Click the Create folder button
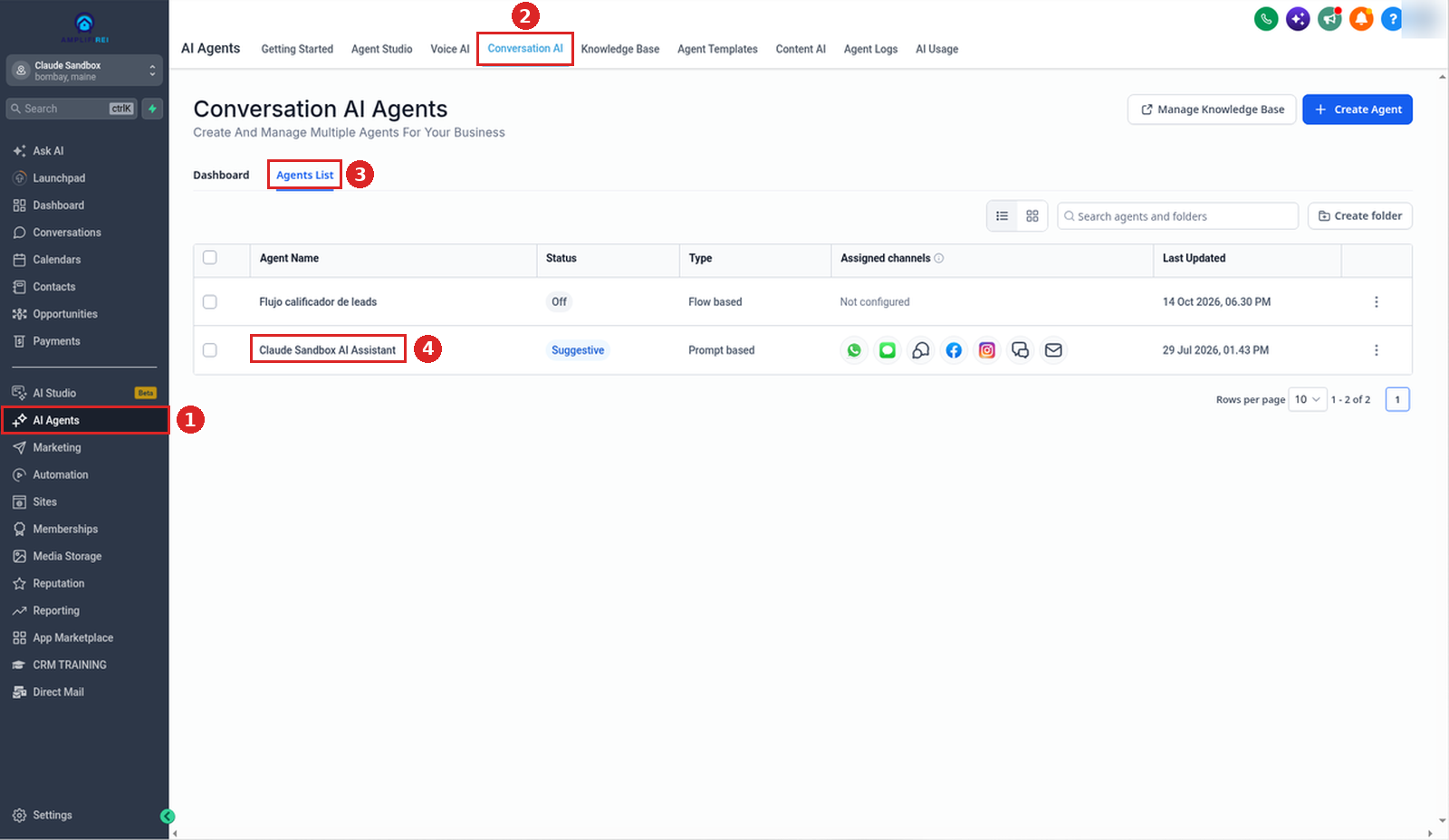This screenshot has height=840, width=1449. (x=1360, y=216)
